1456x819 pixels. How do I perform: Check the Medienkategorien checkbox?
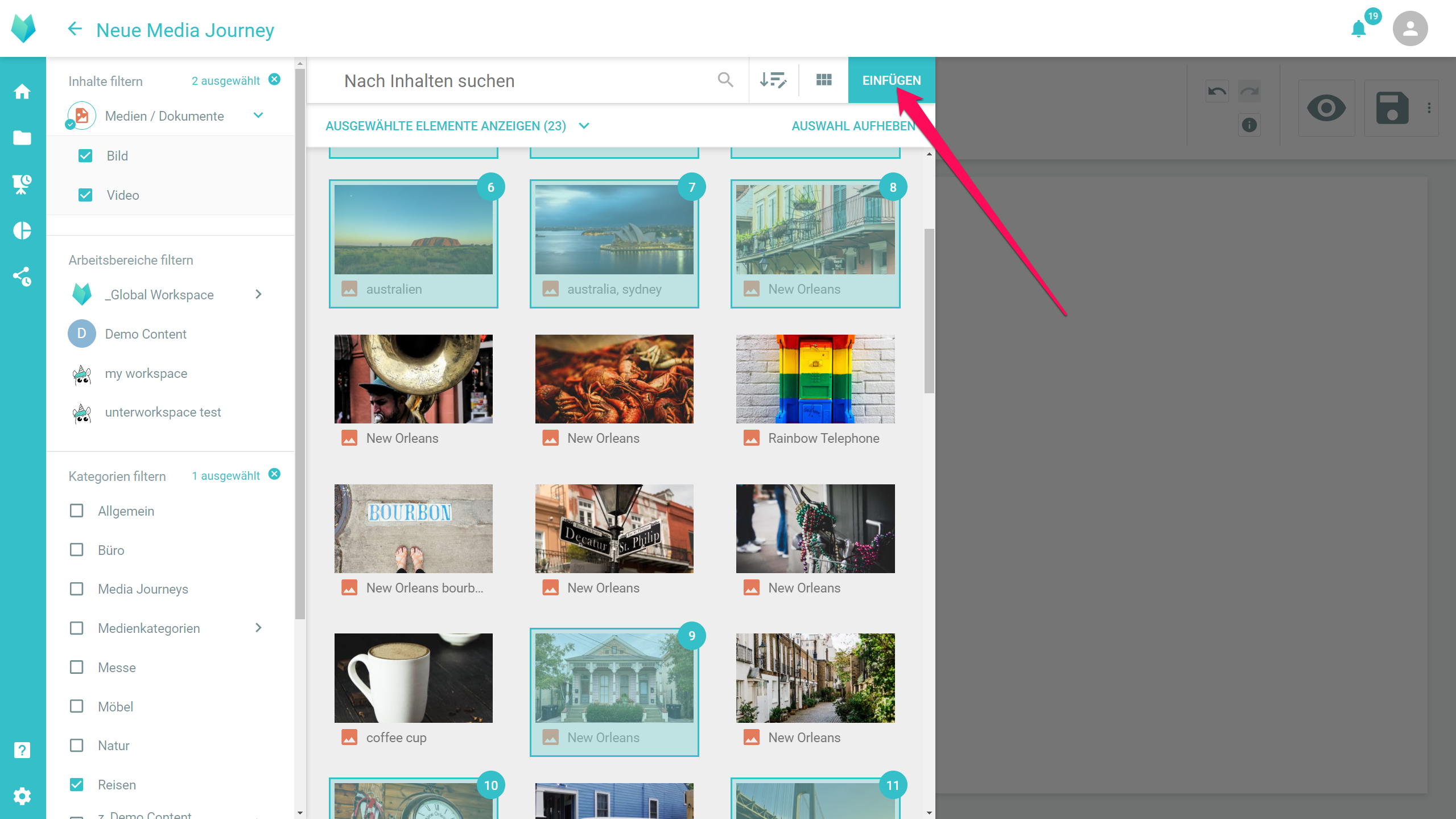[x=76, y=628]
